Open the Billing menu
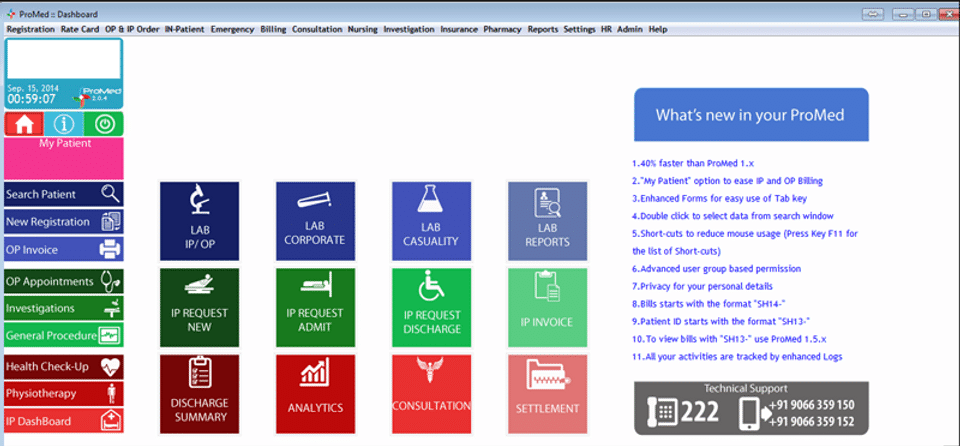The width and height of the screenshot is (960, 446). [273, 29]
